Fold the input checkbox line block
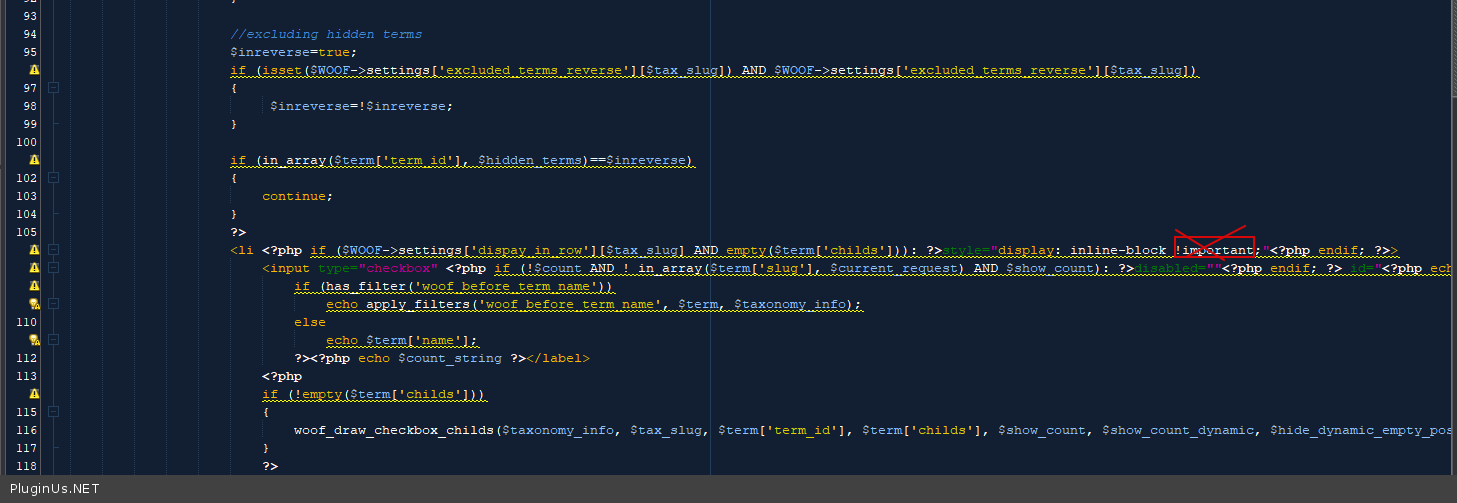This screenshot has width=1457, height=503. click(x=54, y=268)
